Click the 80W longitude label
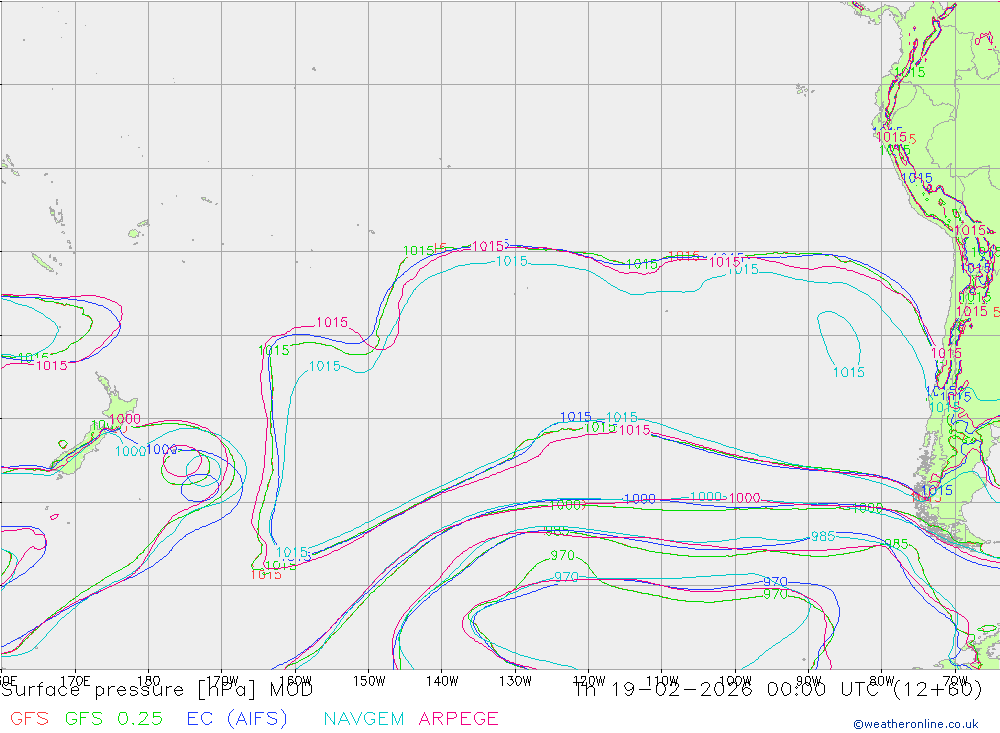Image resolution: width=1000 pixels, height=733 pixels. click(x=882, y=681)
